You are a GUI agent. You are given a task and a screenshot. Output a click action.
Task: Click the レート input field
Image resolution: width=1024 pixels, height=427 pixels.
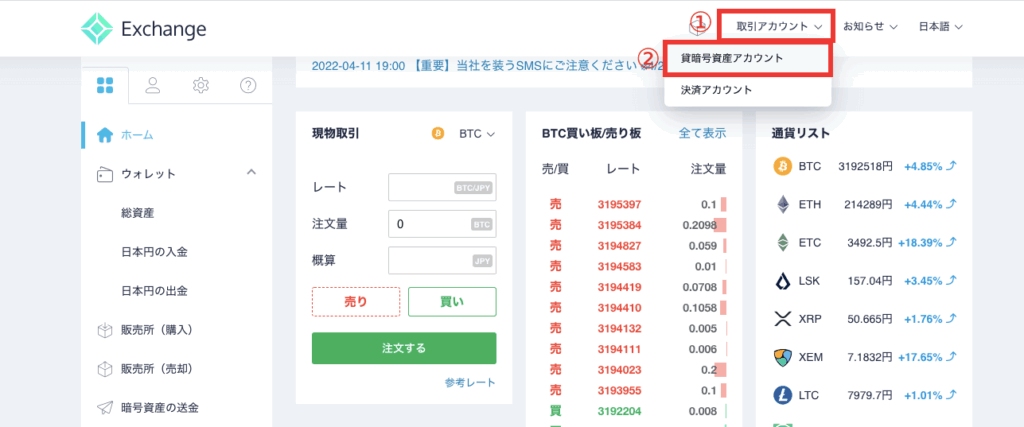(x=442, y=187)
